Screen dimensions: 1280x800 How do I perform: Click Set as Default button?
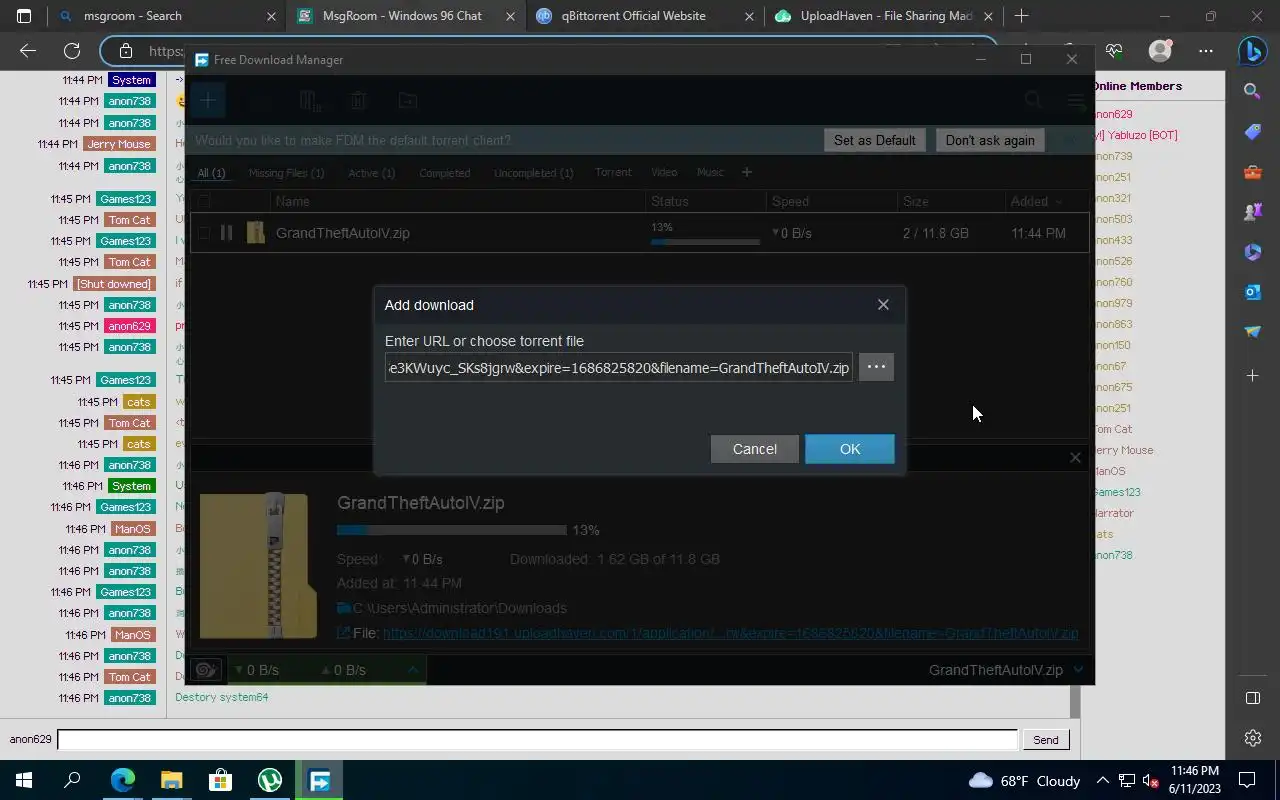874,140
